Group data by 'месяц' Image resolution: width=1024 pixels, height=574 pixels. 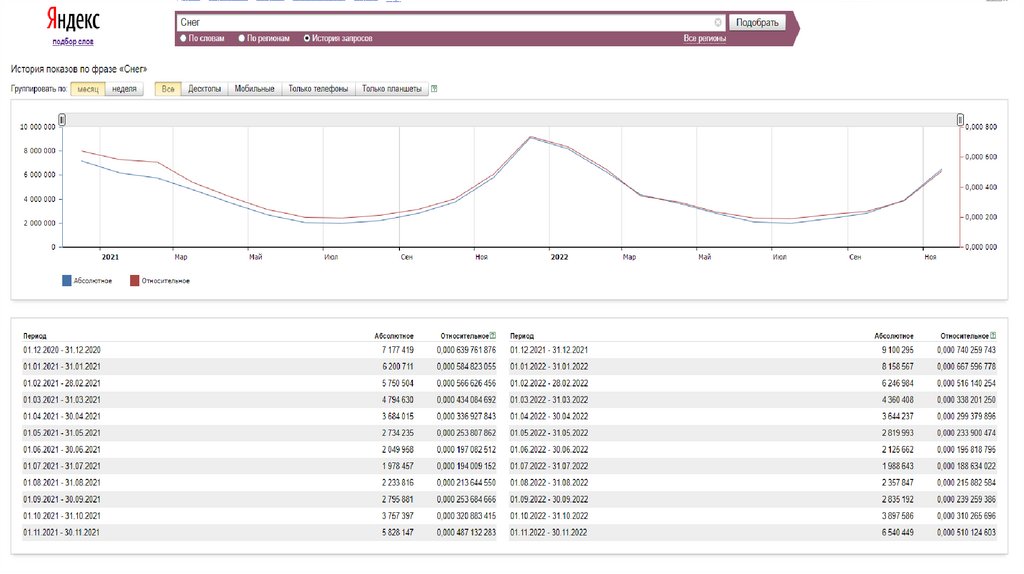pos(87,89)
